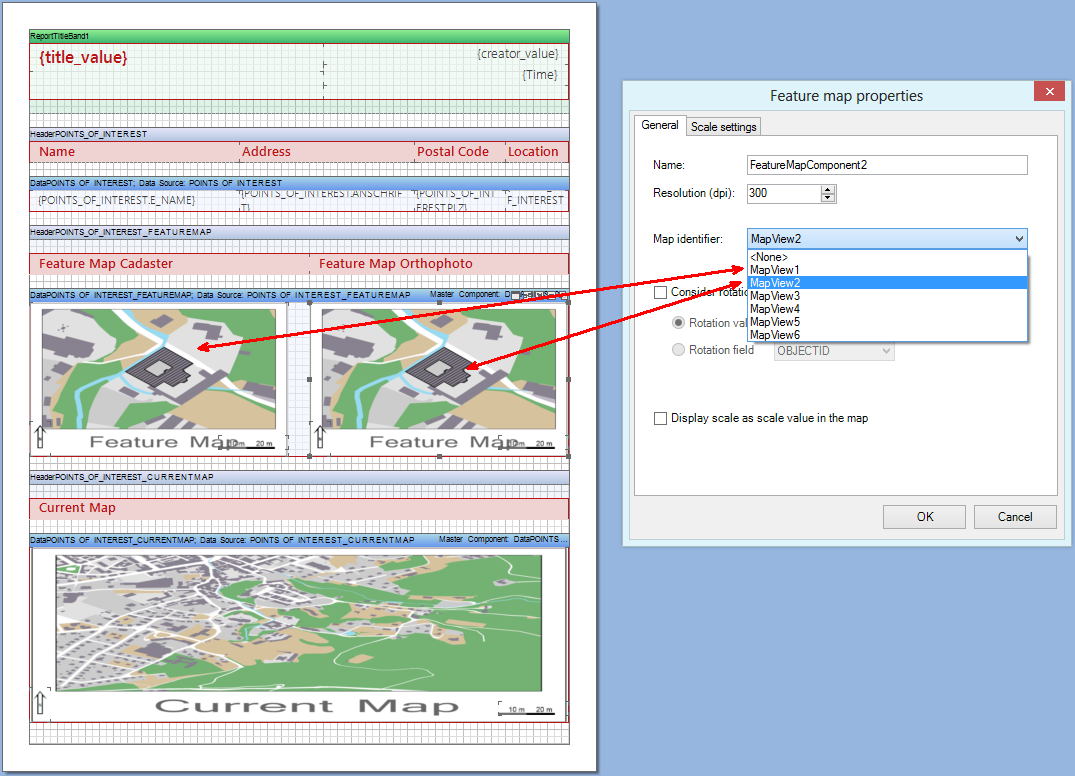Click the ReportTitleBand1 band header
The height and width of the screenshot is (776, 1075).
pyautogui.click(x=60, y=35)
